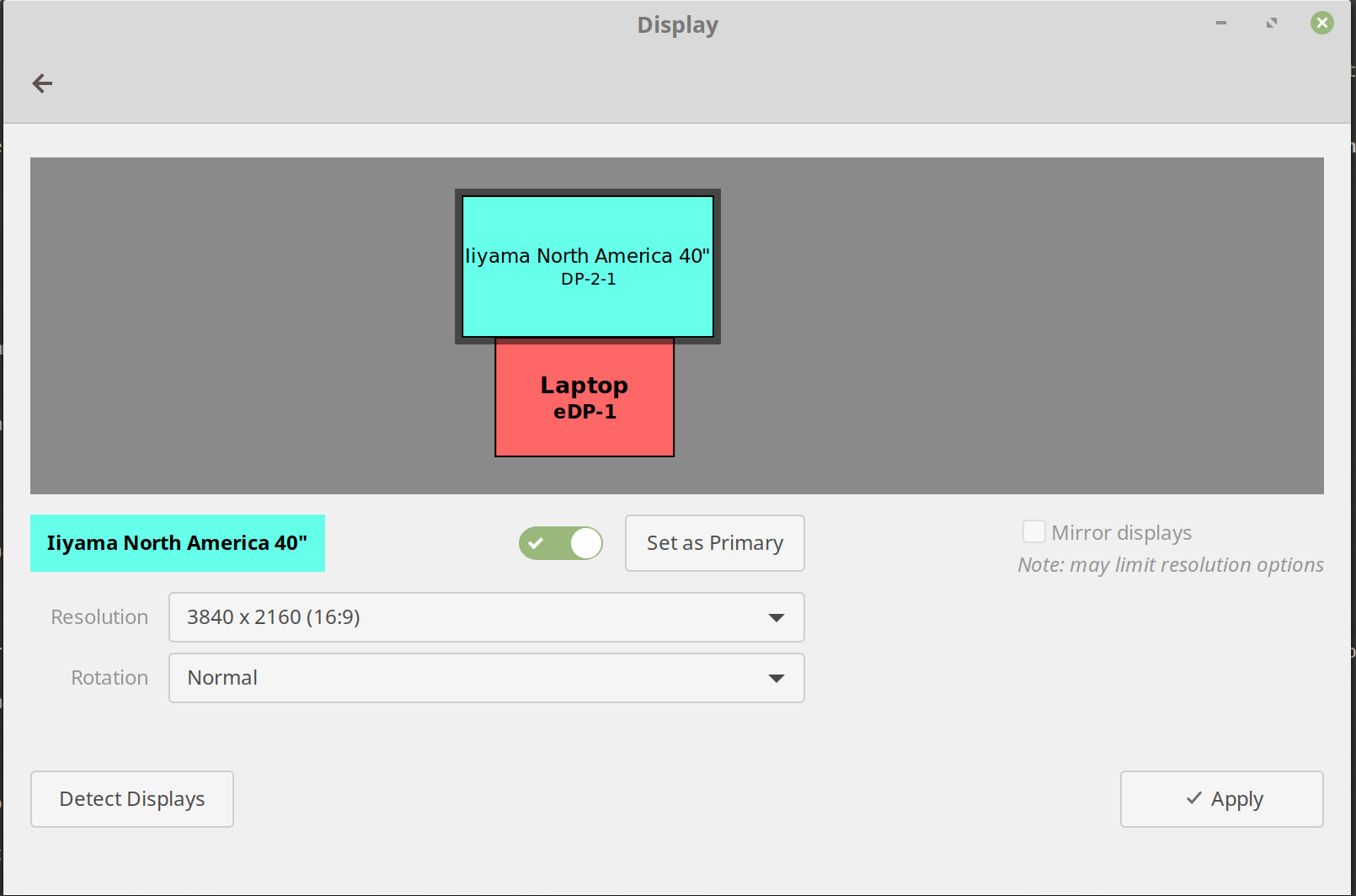Select the Iiyama North America 40" monitor box

588,266
